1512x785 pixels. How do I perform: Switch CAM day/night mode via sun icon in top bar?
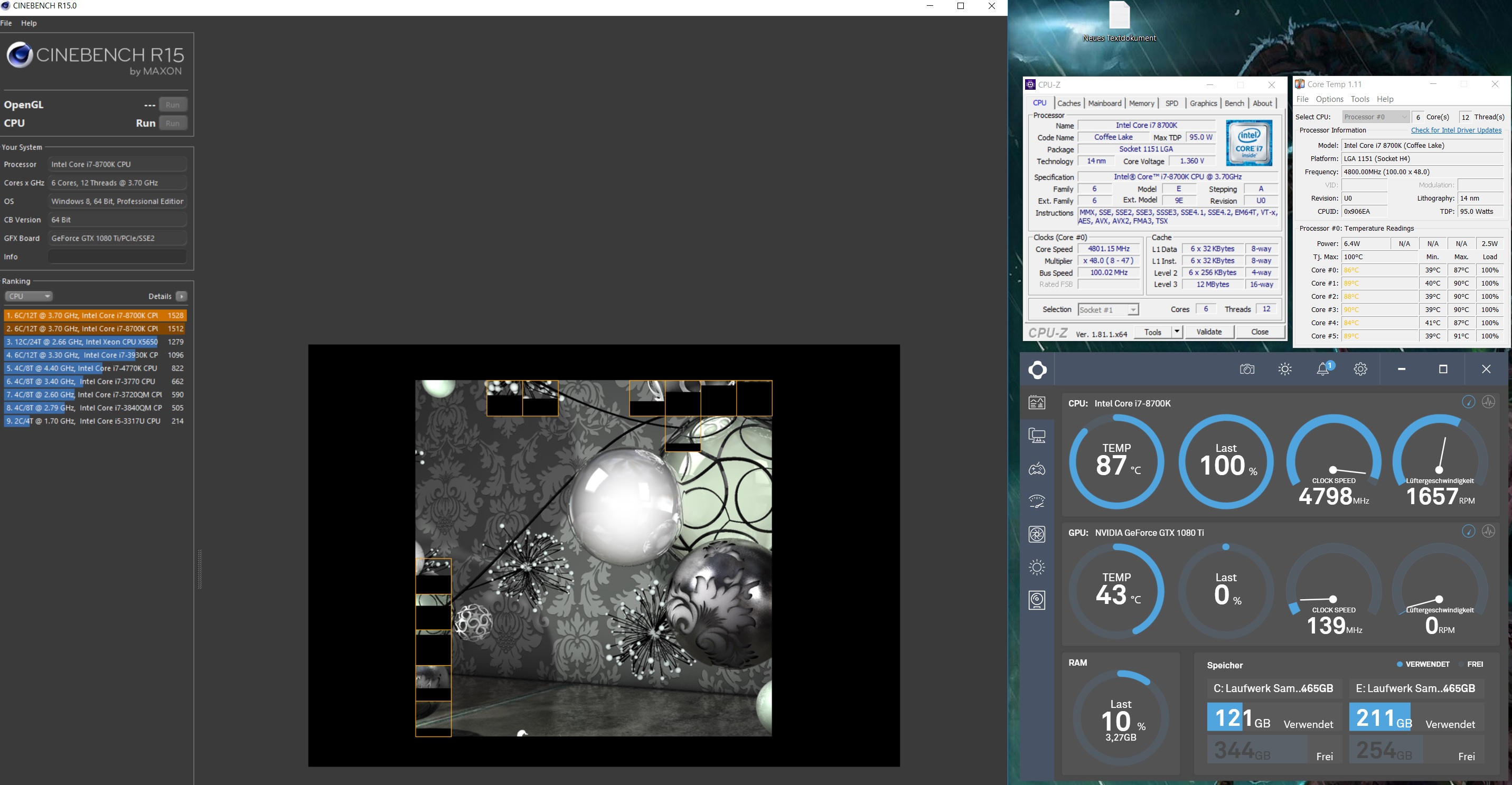[1285, 369]
